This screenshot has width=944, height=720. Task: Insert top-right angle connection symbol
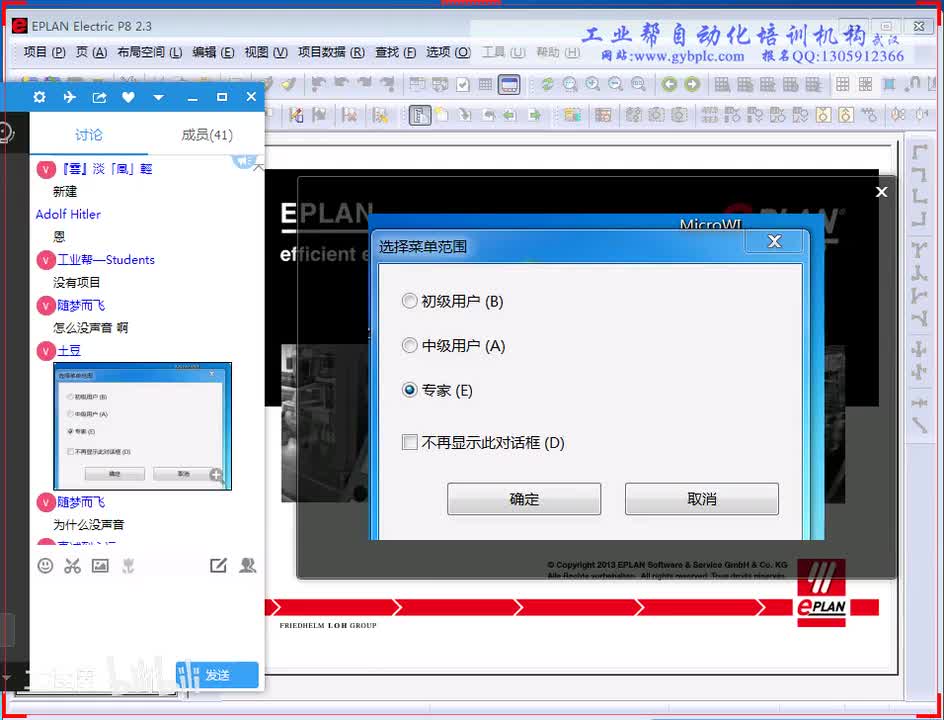(919, 175)
